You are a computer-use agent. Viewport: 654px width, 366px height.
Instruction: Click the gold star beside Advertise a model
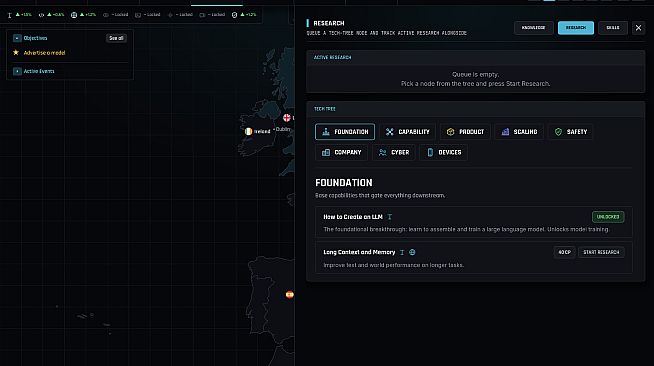(x=16, y=53)
